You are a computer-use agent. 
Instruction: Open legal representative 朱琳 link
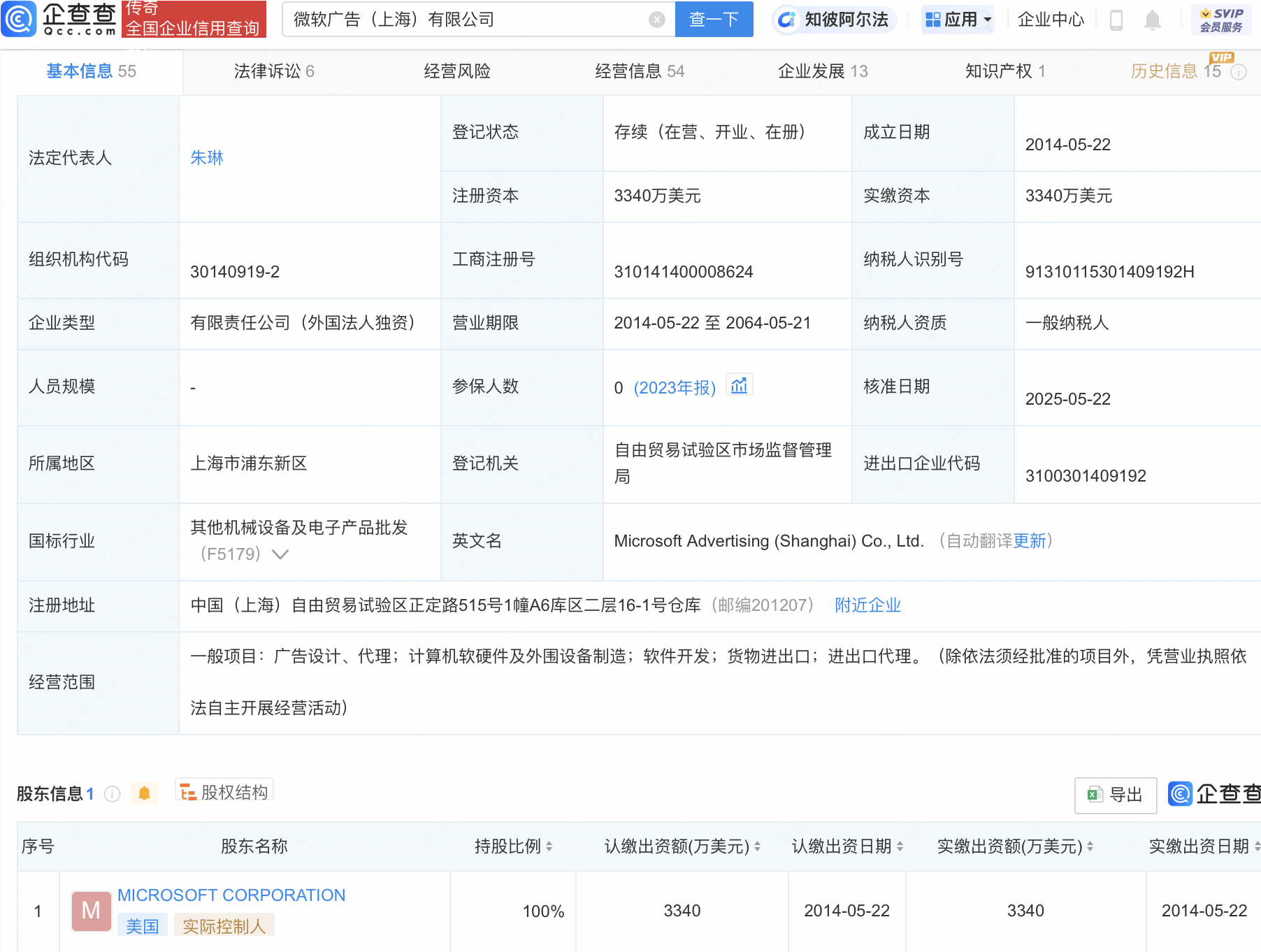pos(207,158)
